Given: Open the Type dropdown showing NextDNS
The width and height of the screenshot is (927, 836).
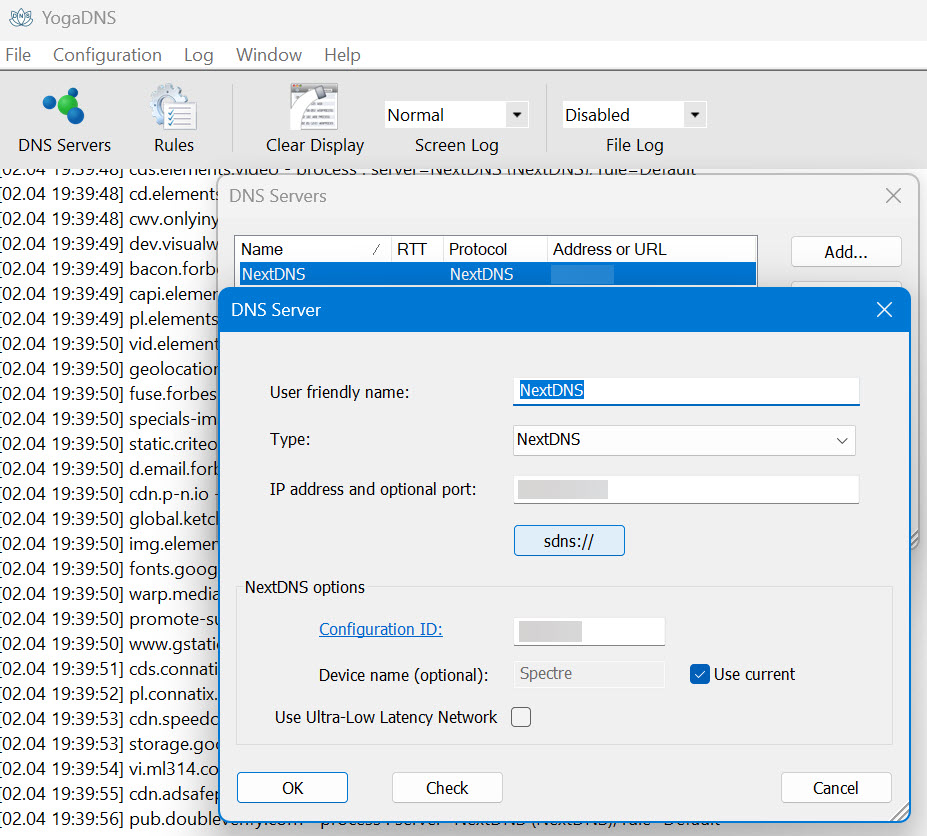Looking at the screenshot, I should 685,440.
